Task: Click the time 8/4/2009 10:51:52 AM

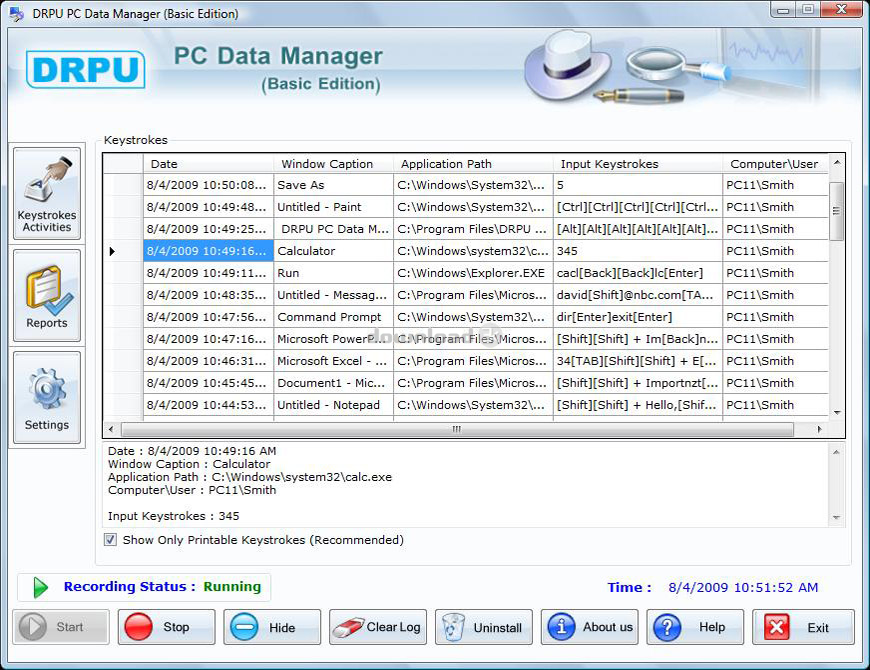Action: pyautogui.click(x=743, y=587)
